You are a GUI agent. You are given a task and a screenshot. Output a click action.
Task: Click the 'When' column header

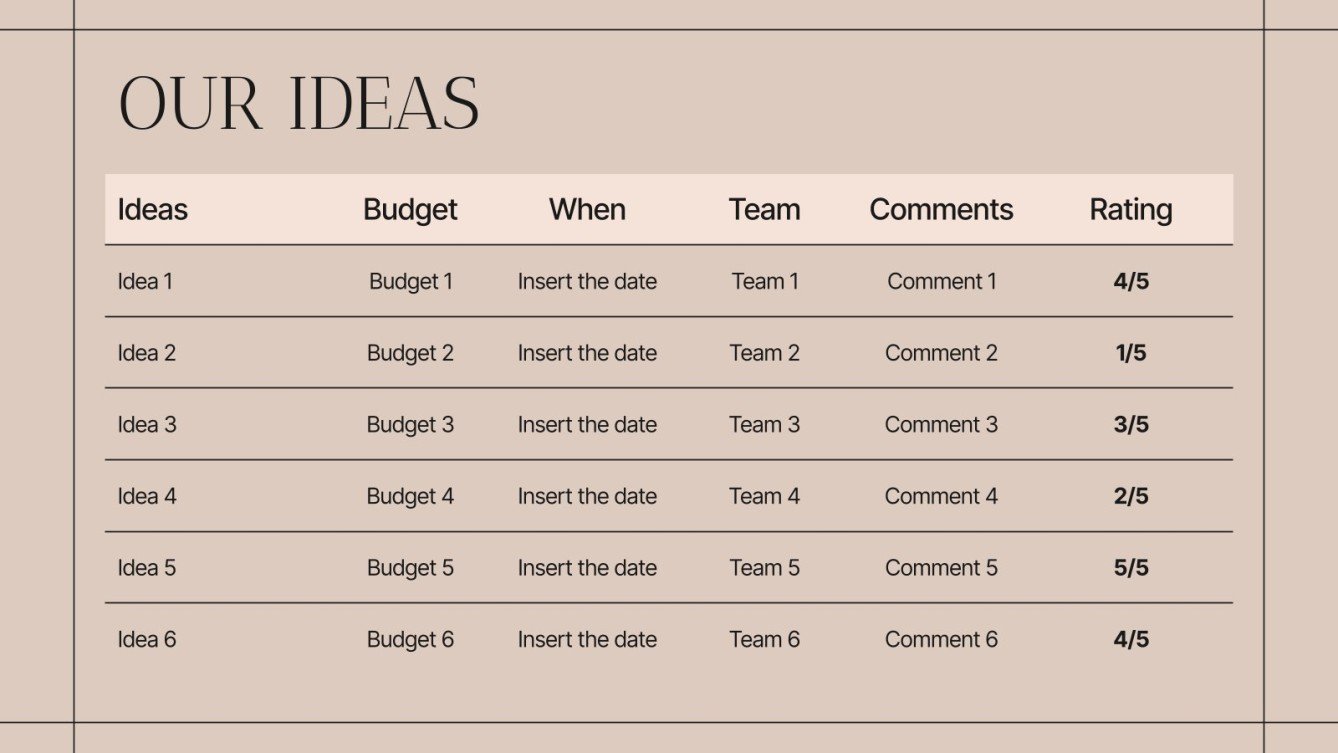(x=587, y=210)
